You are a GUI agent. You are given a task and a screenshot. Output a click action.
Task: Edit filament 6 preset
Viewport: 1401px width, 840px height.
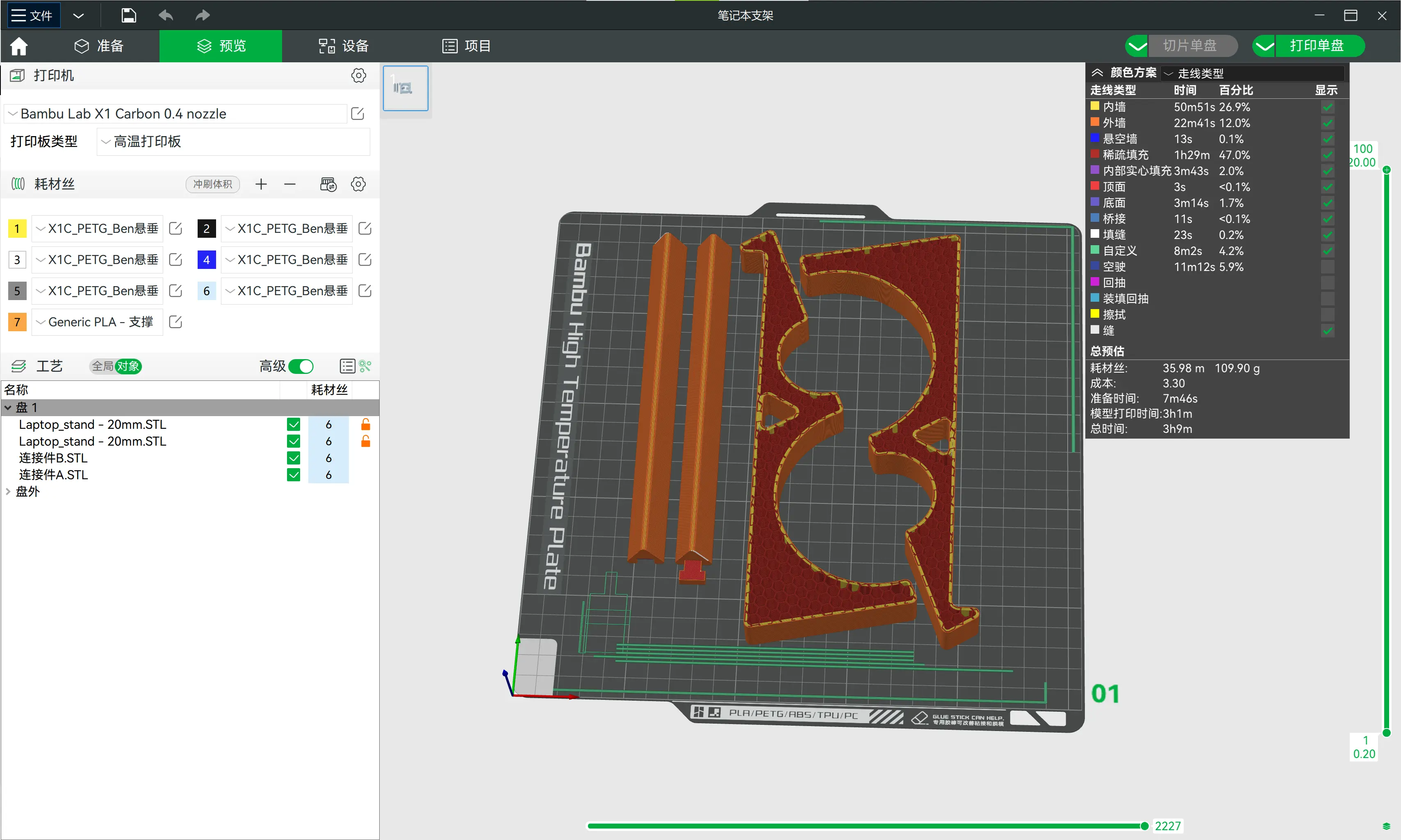(365, 290)
